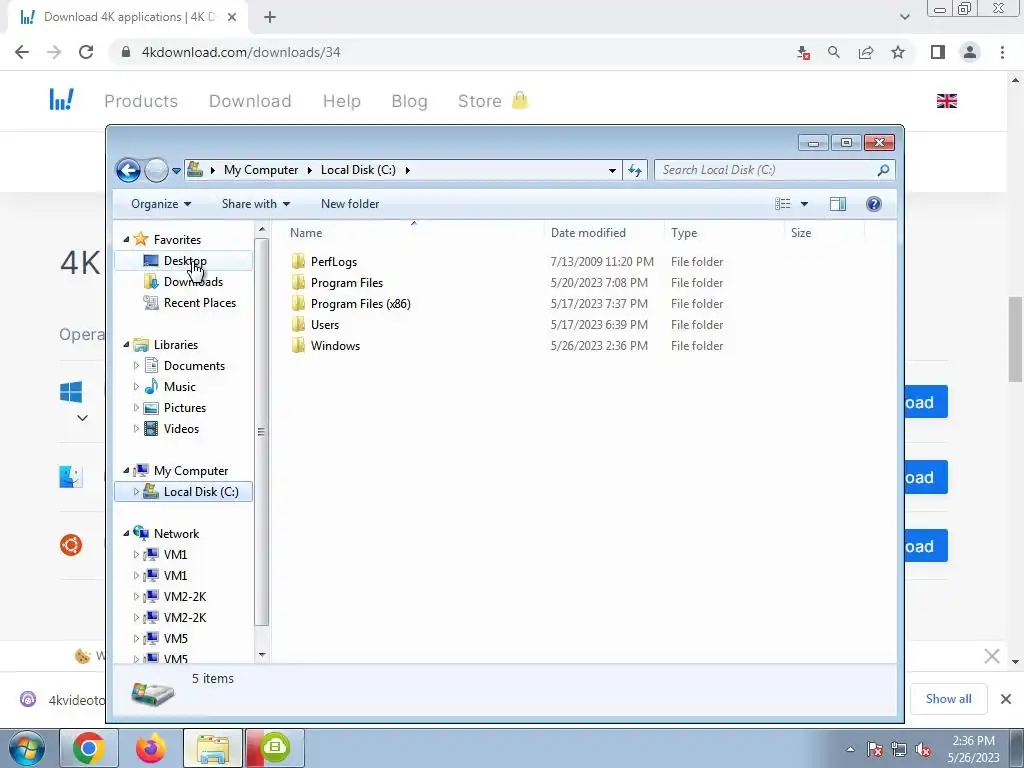Viewport: 1024px width, 768px height.
Task: Open the Products menu on the website
Action: coord(141,101)
